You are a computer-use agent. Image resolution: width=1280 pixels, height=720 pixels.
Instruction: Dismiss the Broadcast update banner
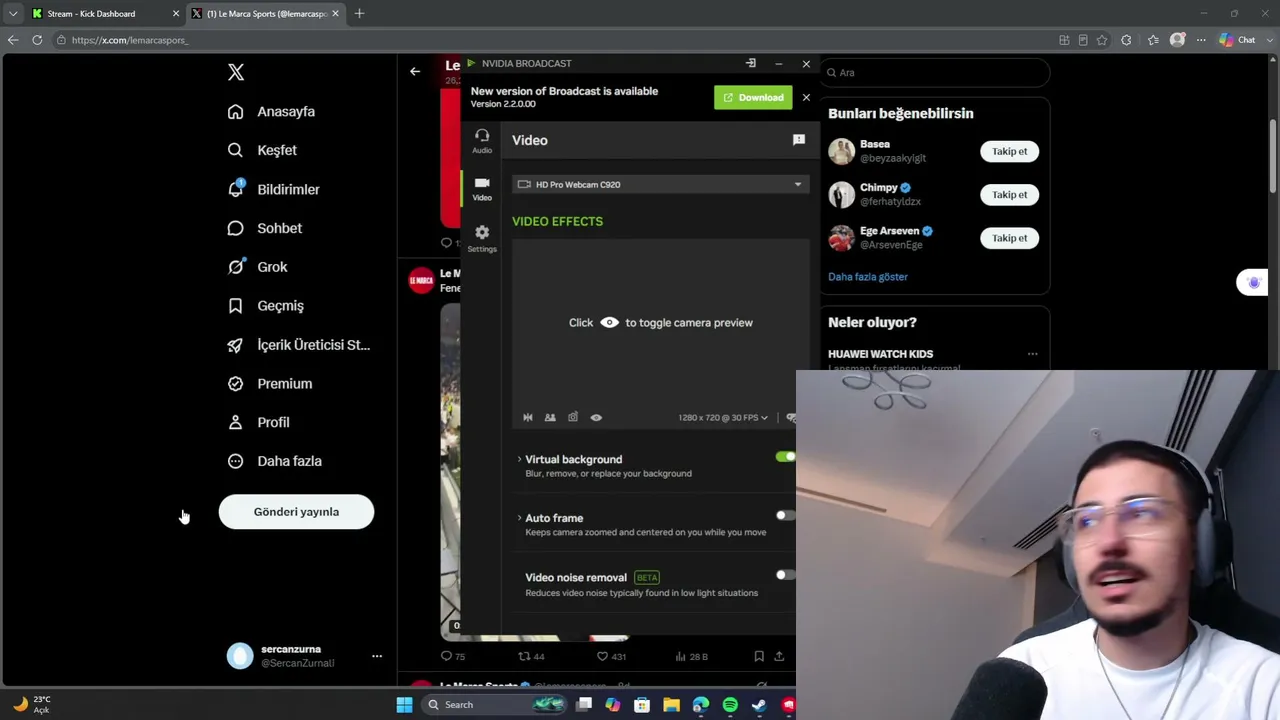pyautogui.click(x=806, y=97)
